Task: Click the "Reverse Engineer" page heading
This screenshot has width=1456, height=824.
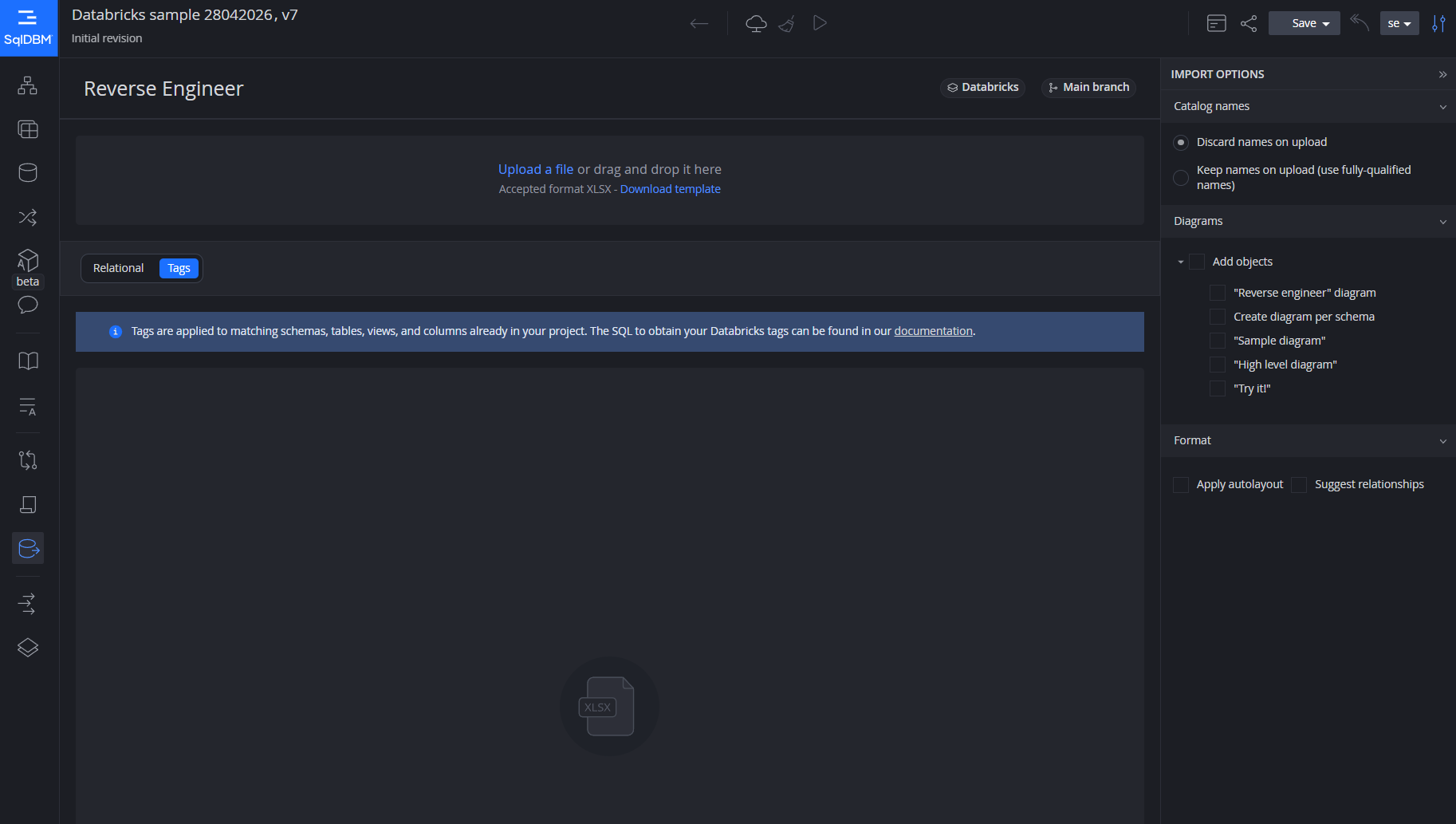Action: tap(163, 89)
